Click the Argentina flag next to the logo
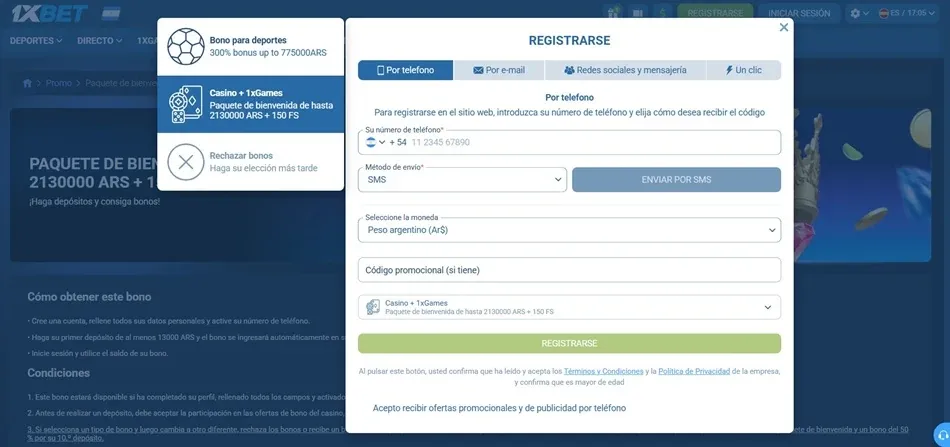The width and height of the screenshot is (950, 447). point(111,13)
